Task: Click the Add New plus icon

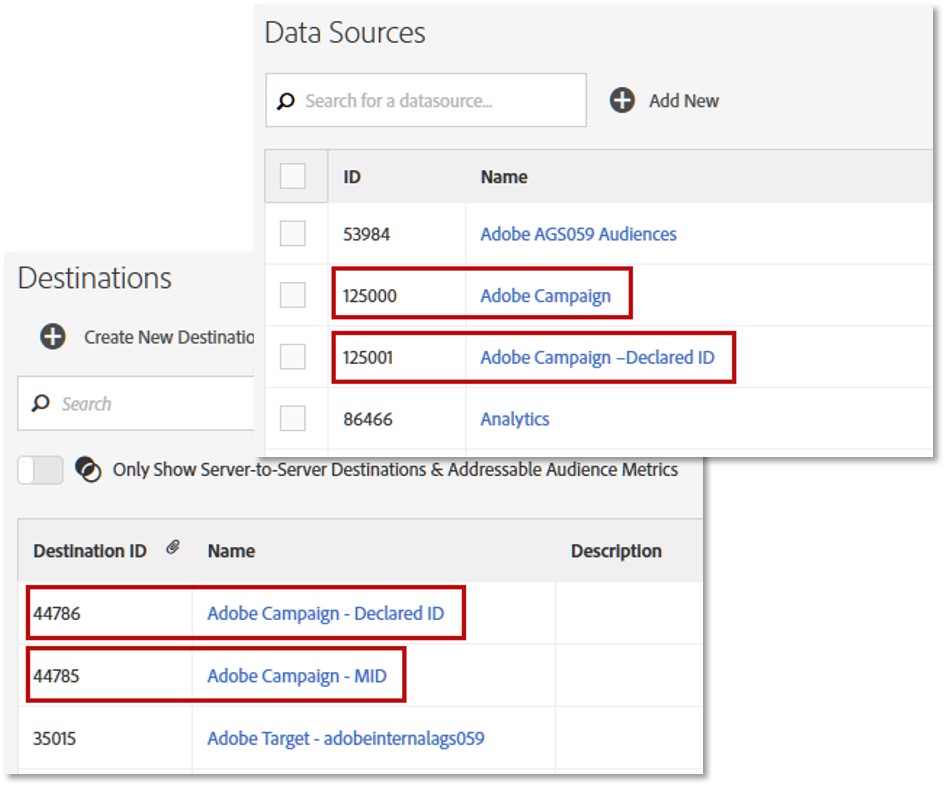Action: pyautogui.click(x=622, y=100)
